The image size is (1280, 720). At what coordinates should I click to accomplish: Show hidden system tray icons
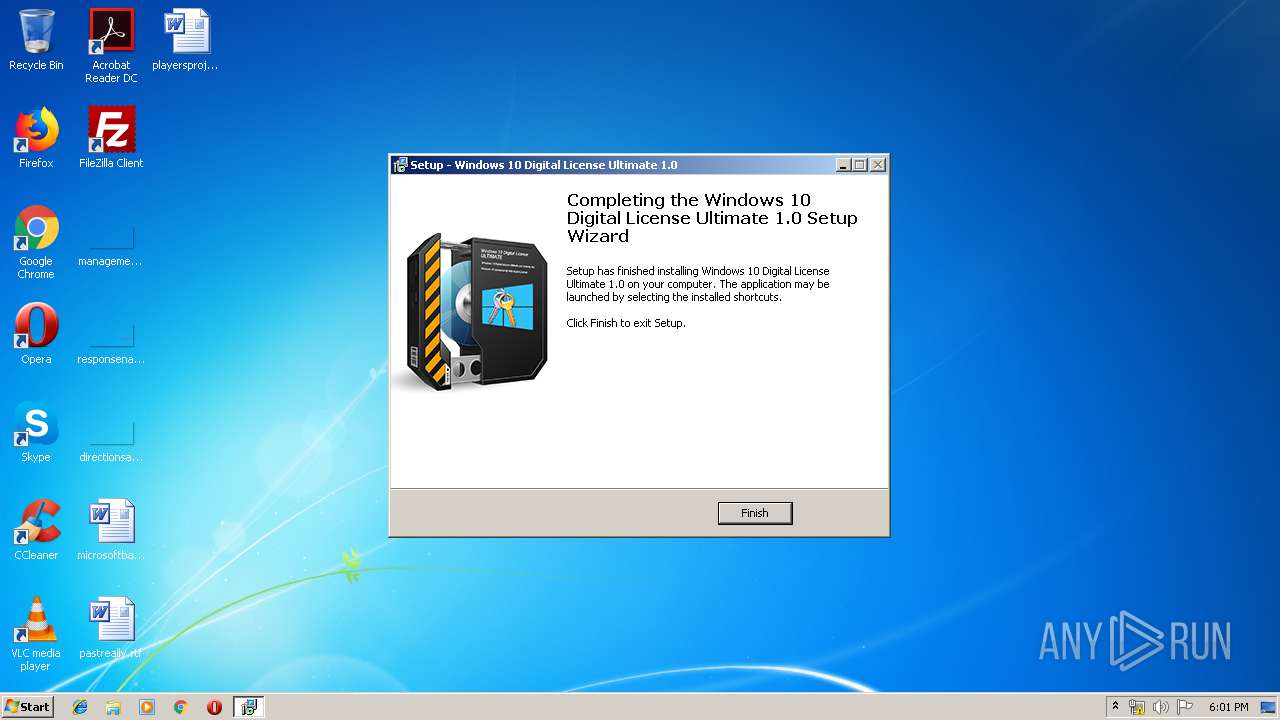1116,707
